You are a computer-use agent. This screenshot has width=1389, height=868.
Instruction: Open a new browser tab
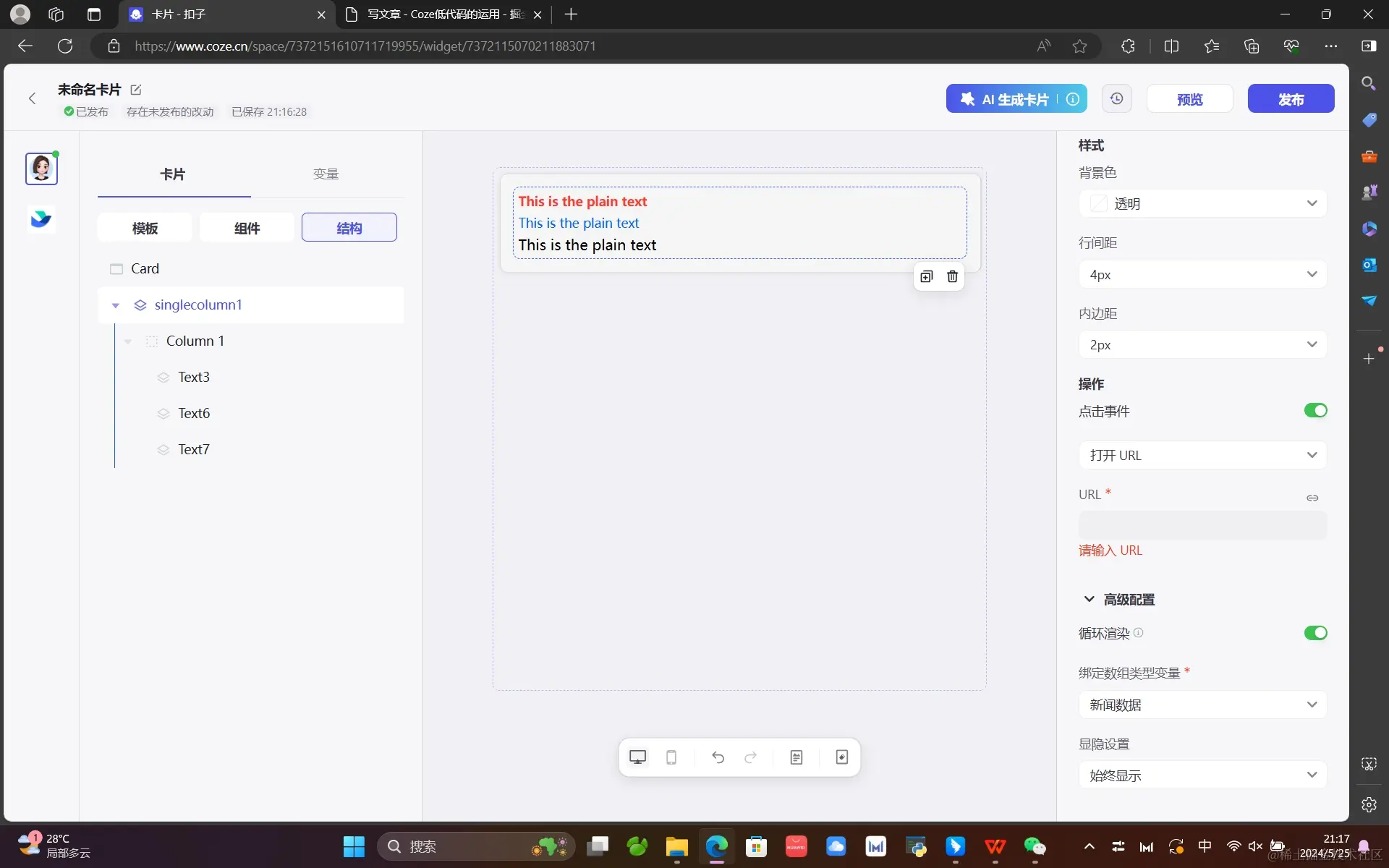(x=571, y=14)
